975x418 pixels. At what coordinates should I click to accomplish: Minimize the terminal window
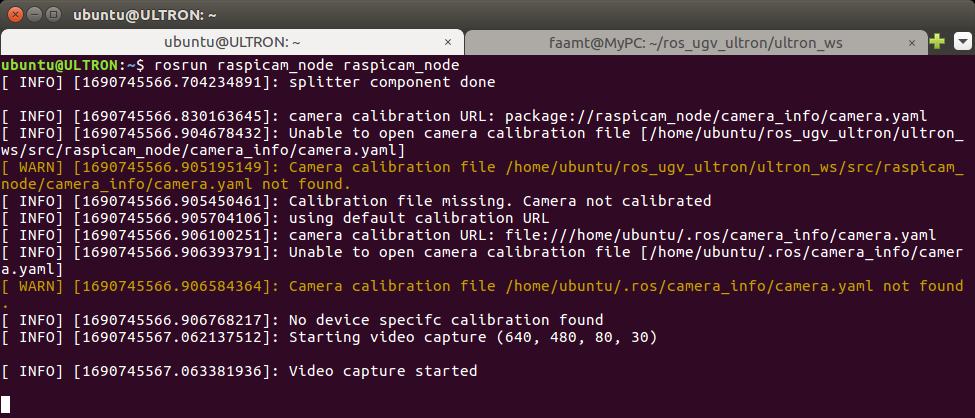coord(35,14)
